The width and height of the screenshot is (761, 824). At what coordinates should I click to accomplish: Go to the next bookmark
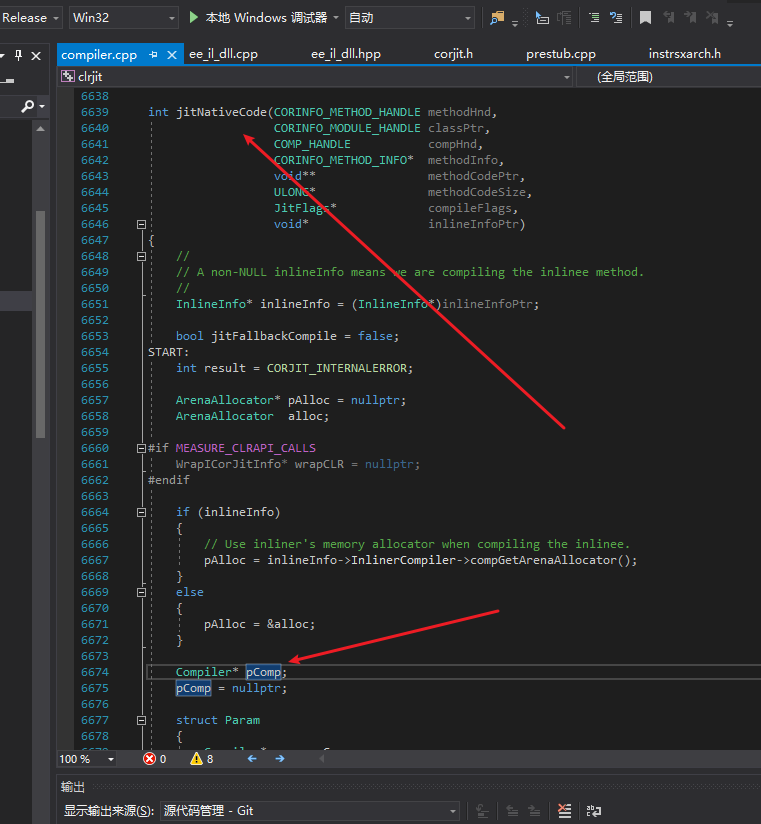690,18
